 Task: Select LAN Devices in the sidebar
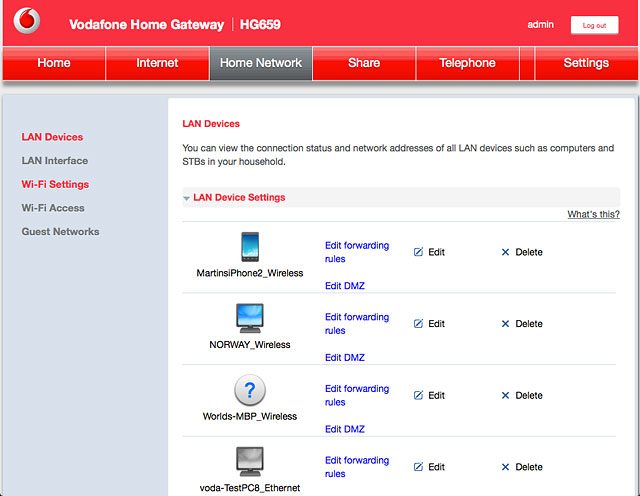(52, 137)
